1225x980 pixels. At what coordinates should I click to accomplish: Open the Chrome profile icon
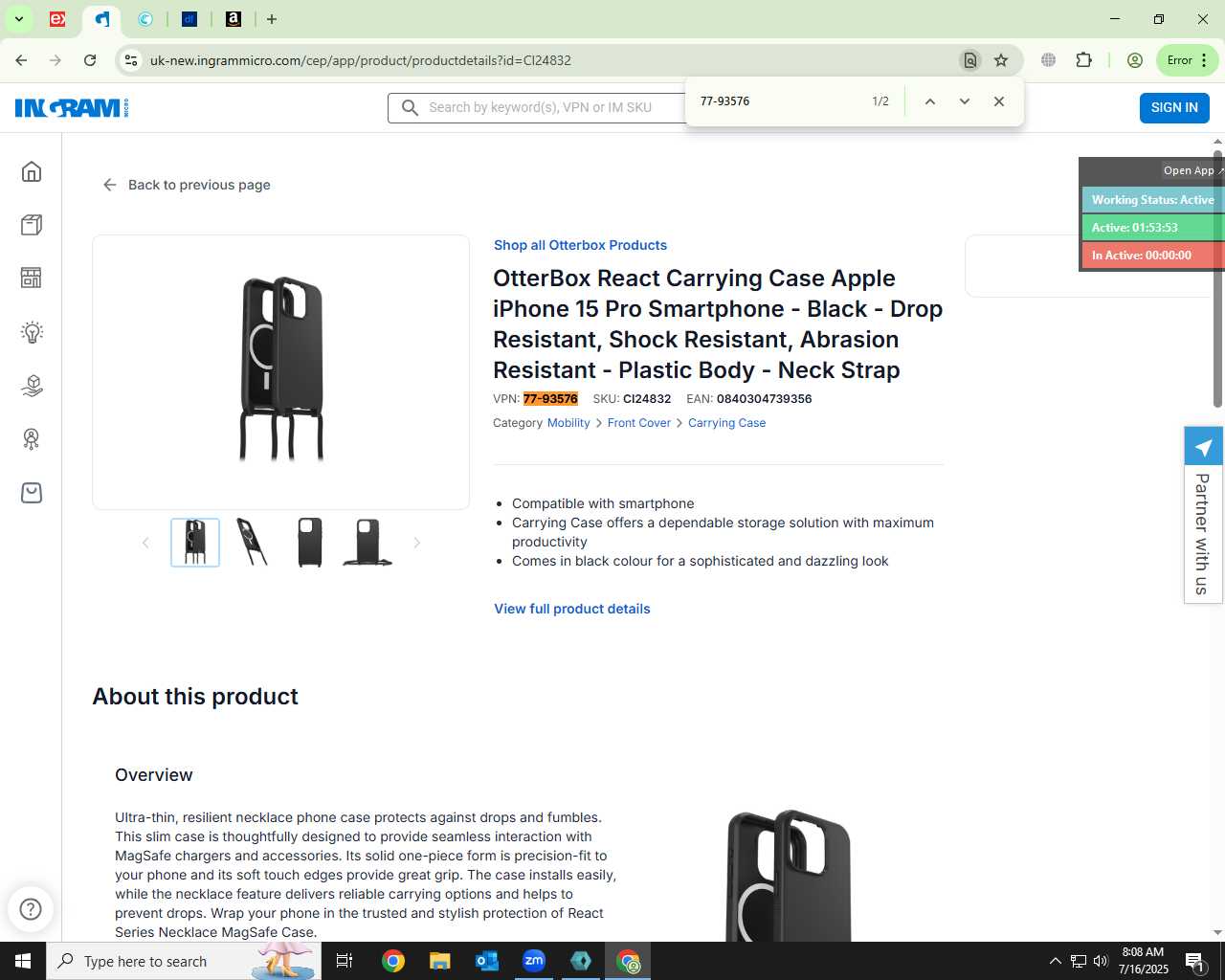1135,60
